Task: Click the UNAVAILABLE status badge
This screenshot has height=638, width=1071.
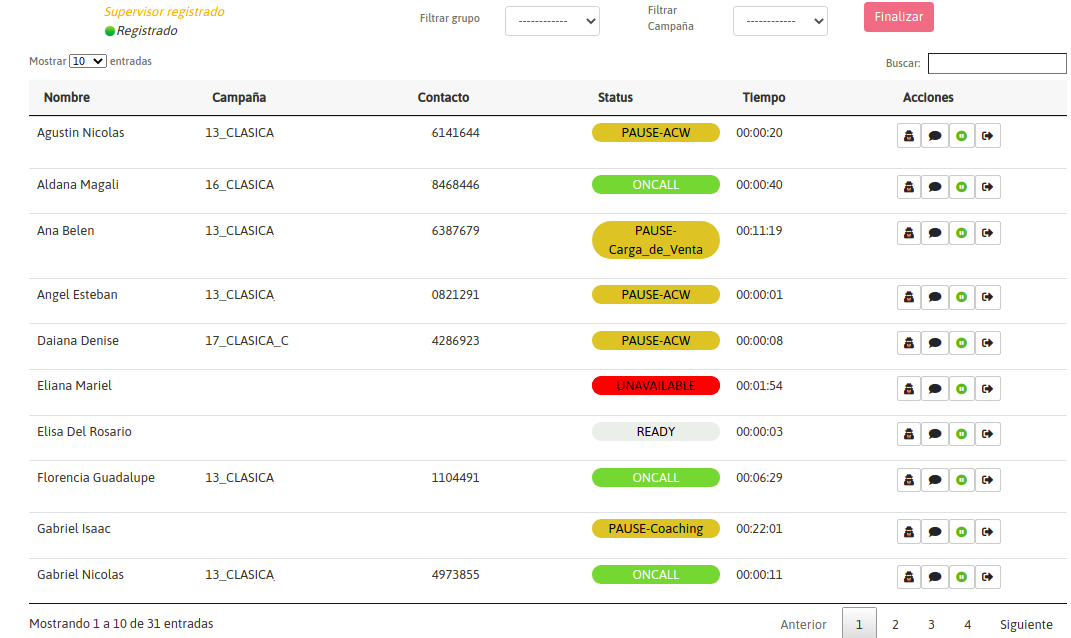Action: coord(656,386)
